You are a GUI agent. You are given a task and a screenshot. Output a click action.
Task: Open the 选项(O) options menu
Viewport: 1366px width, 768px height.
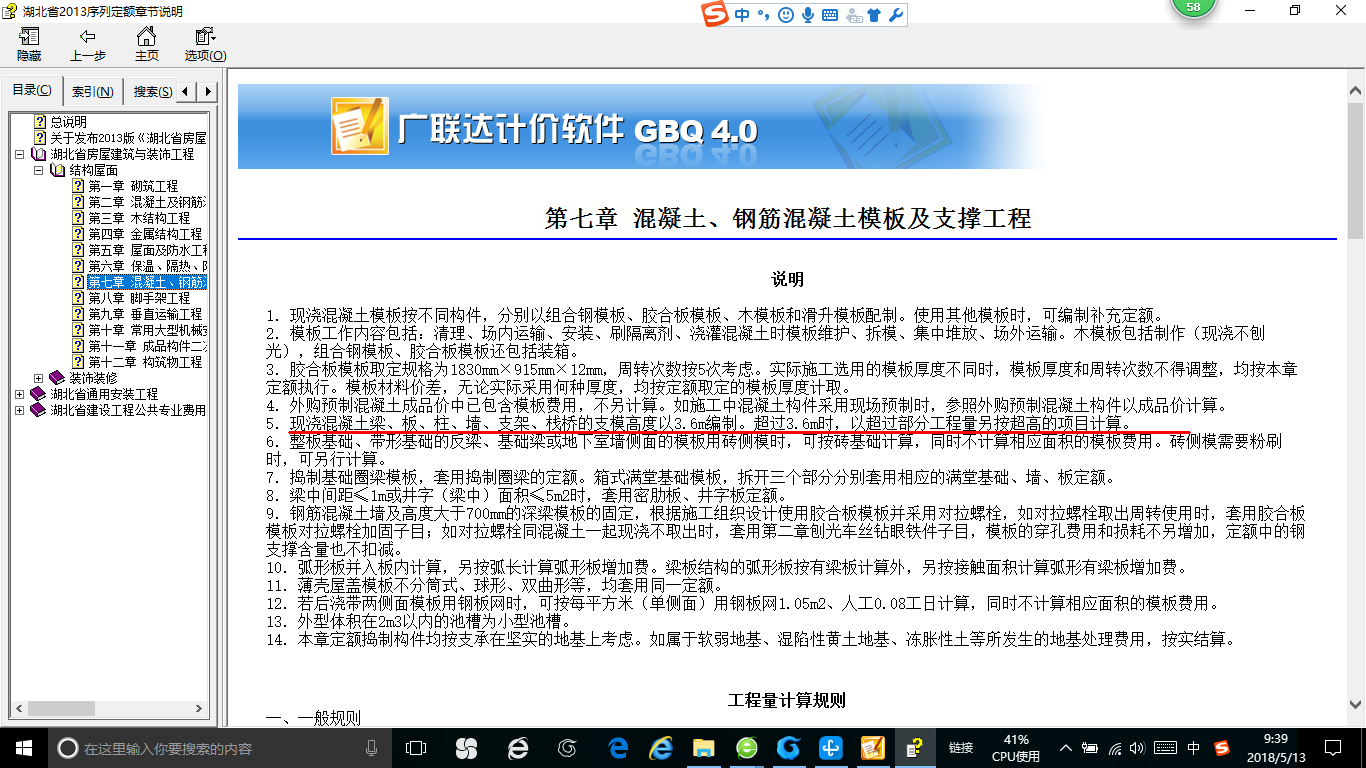pyautogui.click(x=205, y=45)
